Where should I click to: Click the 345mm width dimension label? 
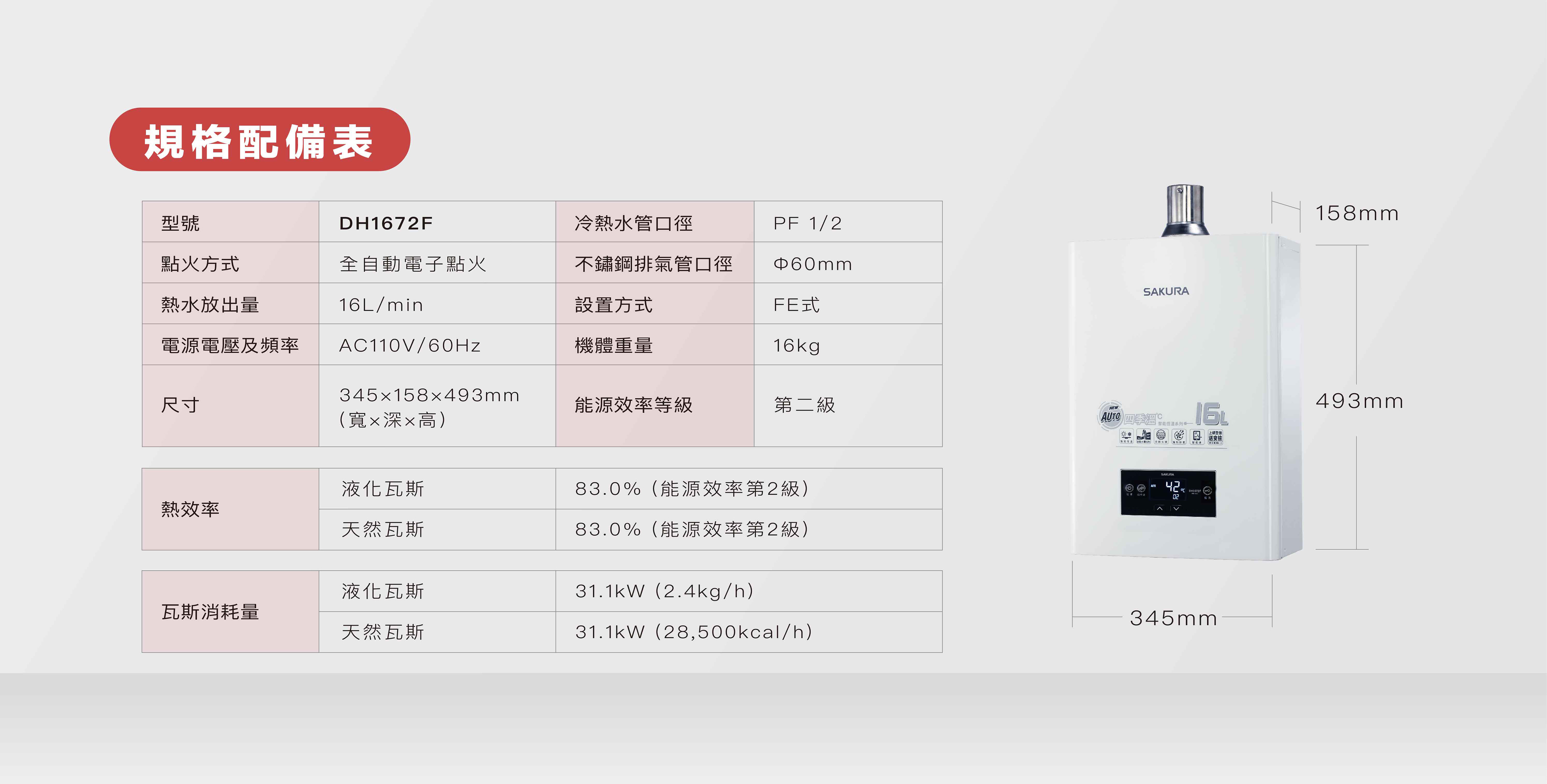coord(1173,618)
